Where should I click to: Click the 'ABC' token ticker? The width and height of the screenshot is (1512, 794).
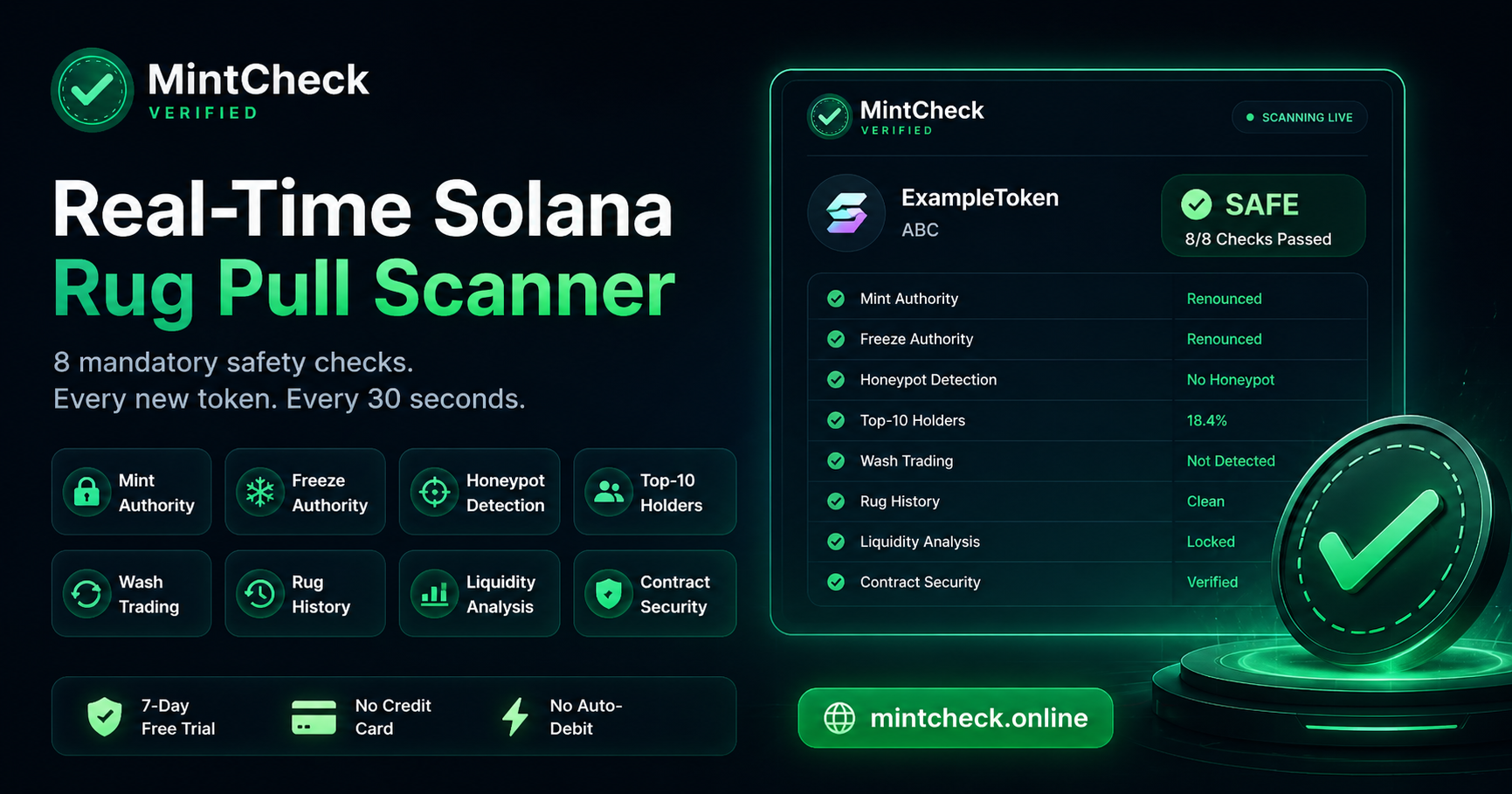click(x=921, y=230)
